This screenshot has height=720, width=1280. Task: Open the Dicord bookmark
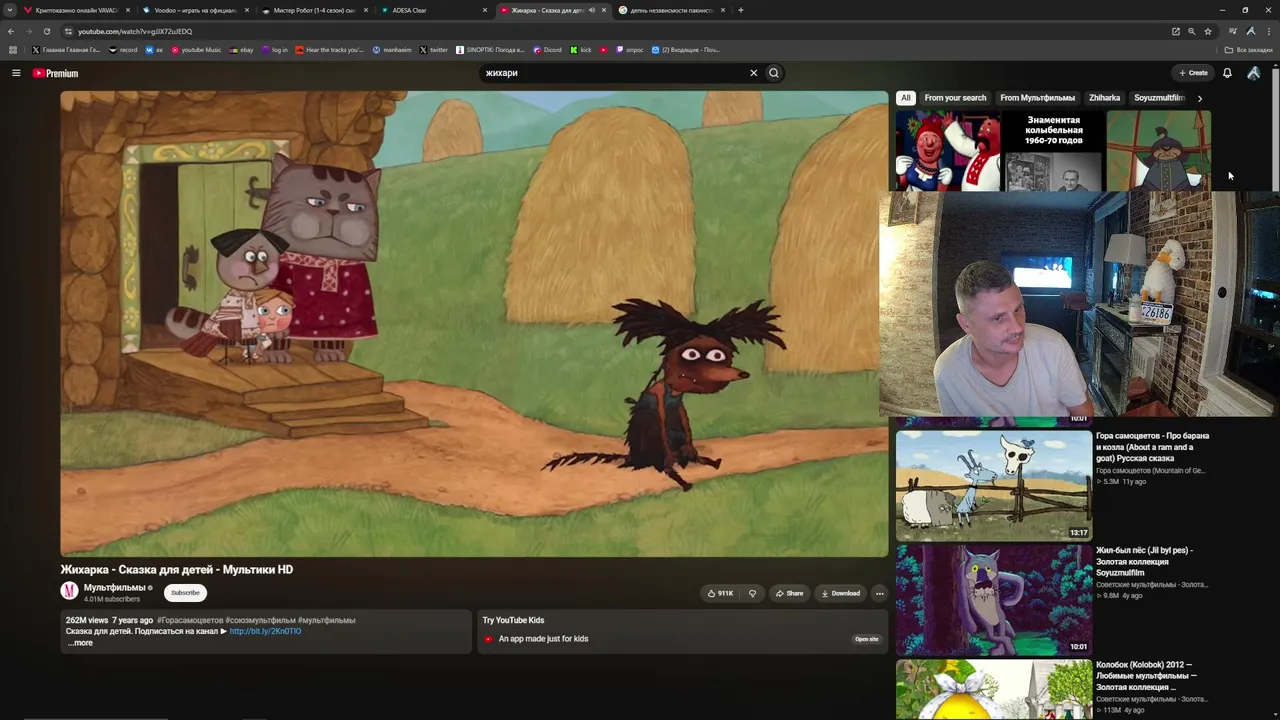coord(547,50)
